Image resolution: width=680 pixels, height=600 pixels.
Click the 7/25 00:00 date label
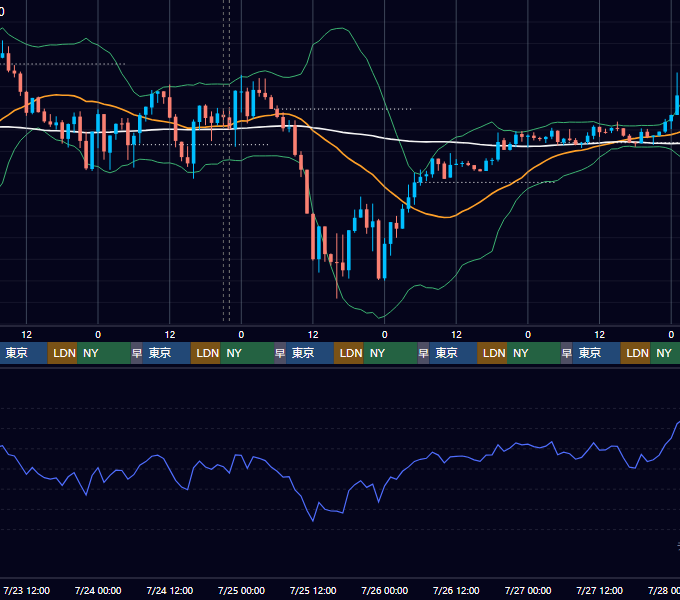[x=241, y=590]
